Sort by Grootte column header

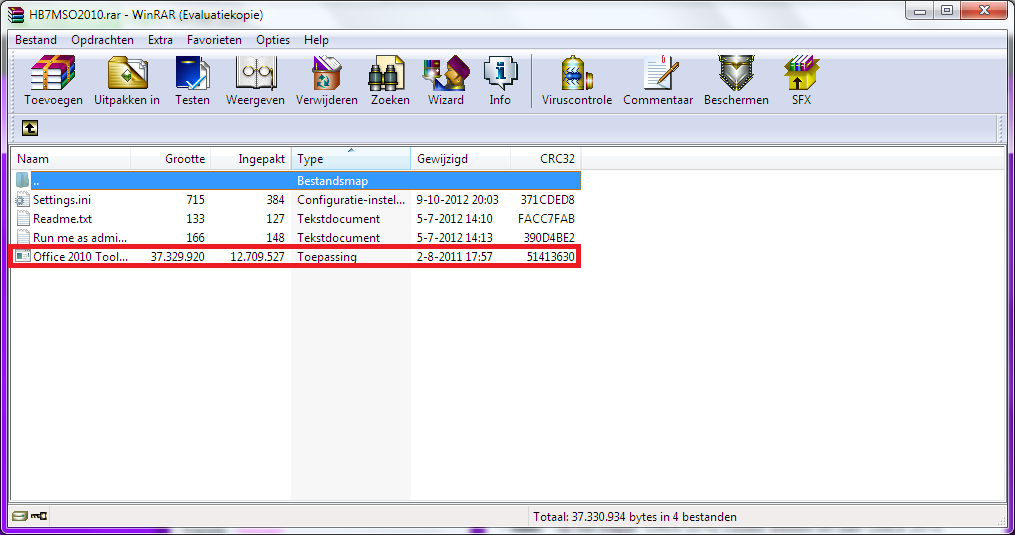pyautogui.click(x=171, y=159)
